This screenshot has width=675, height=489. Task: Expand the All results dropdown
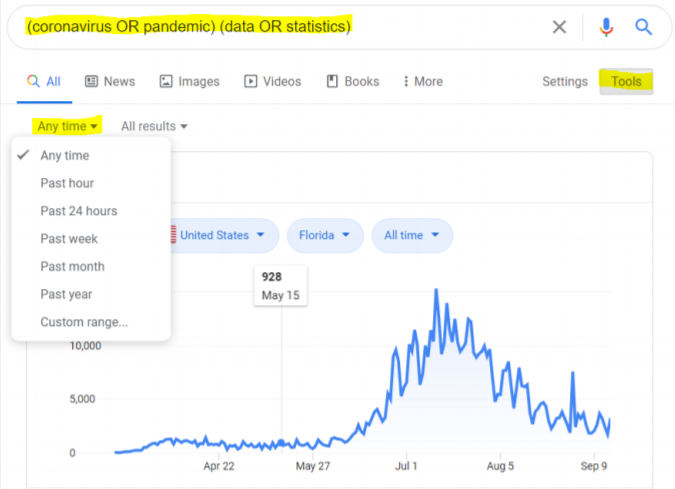(x=154, y=126)
